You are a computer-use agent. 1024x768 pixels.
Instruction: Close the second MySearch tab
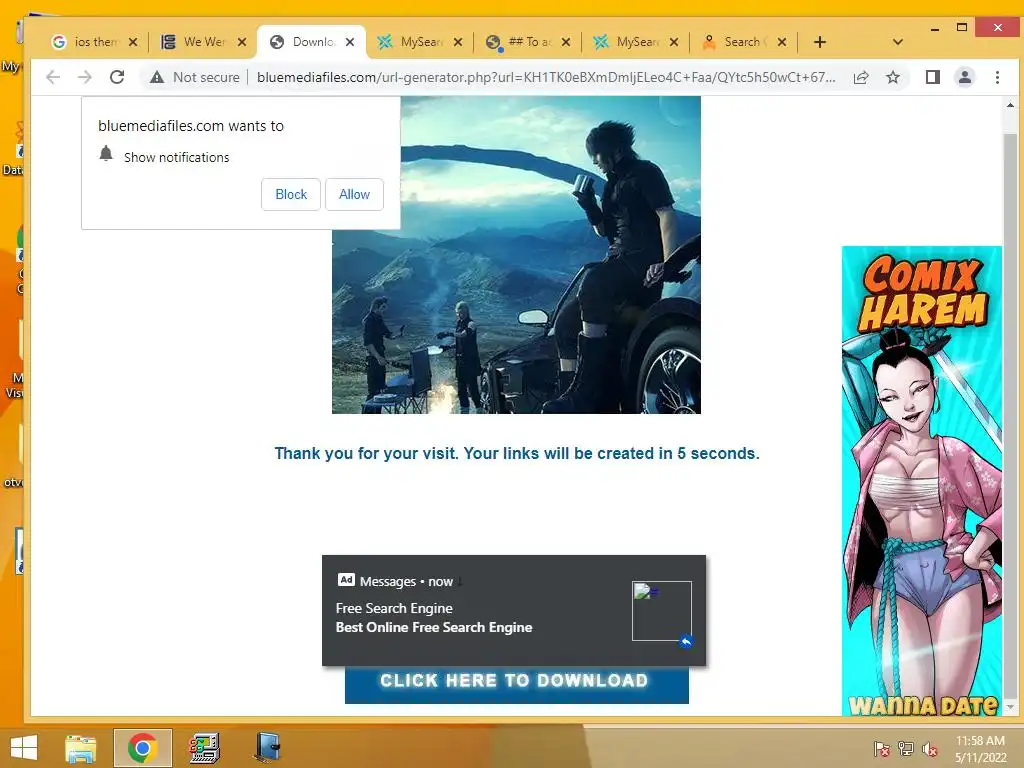(x=674, y=42)
